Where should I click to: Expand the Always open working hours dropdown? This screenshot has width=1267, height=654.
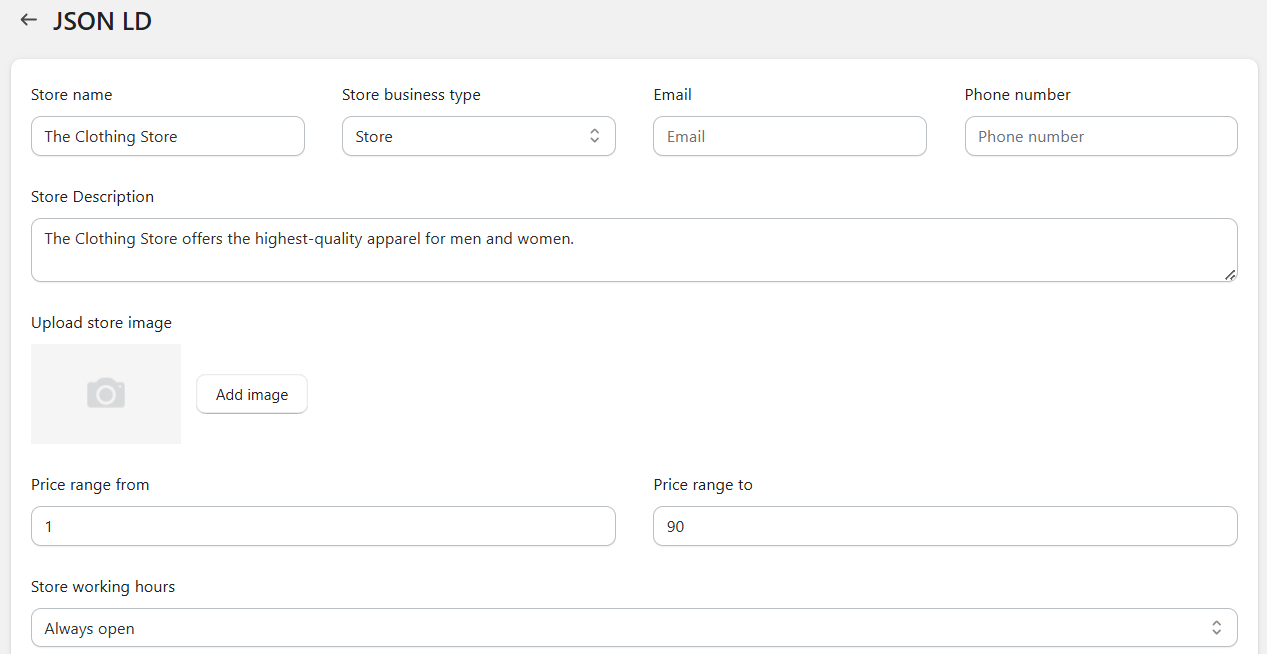pos(633,628)
